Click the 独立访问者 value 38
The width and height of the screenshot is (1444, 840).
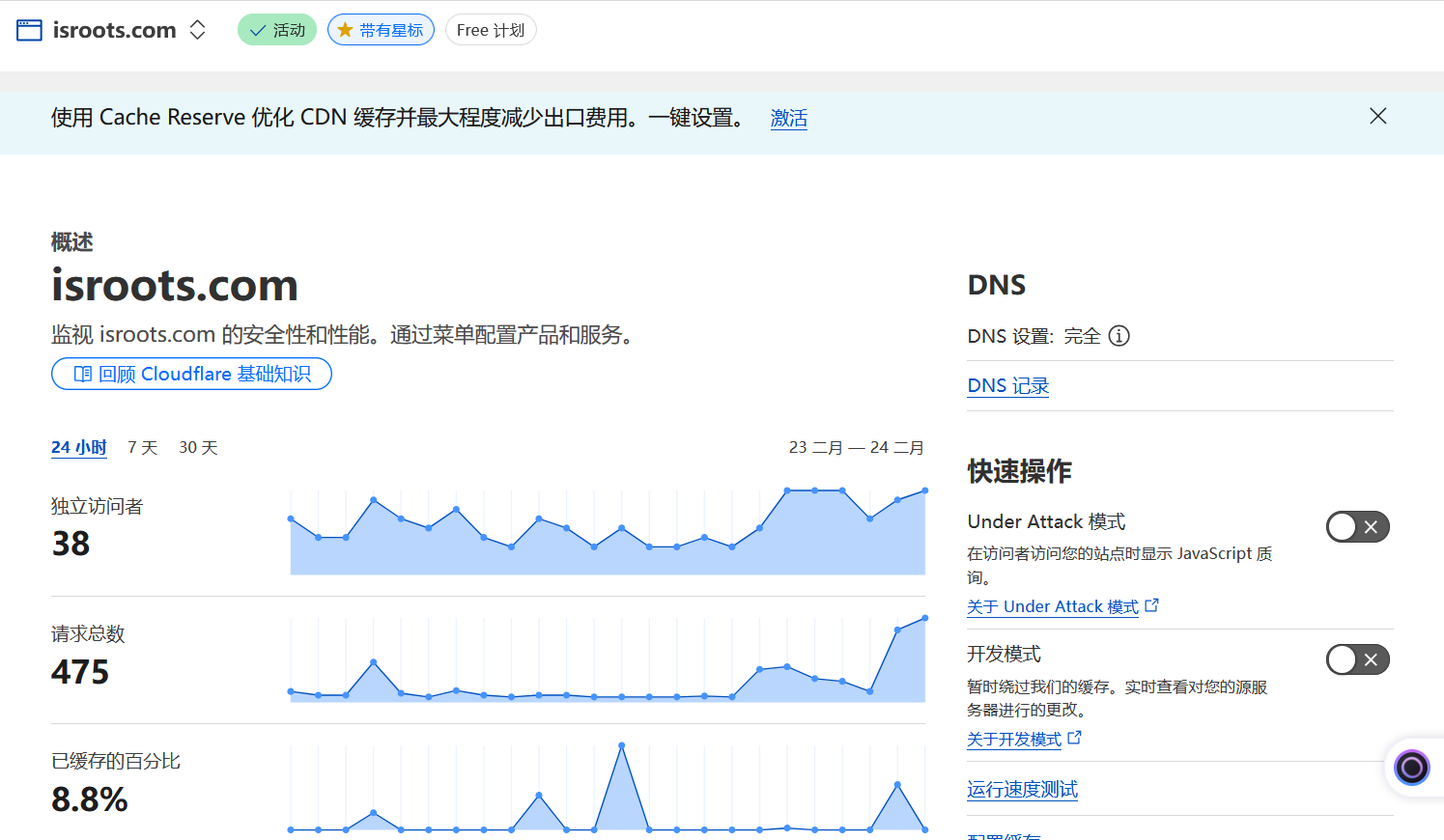click(x=71, y=544)
